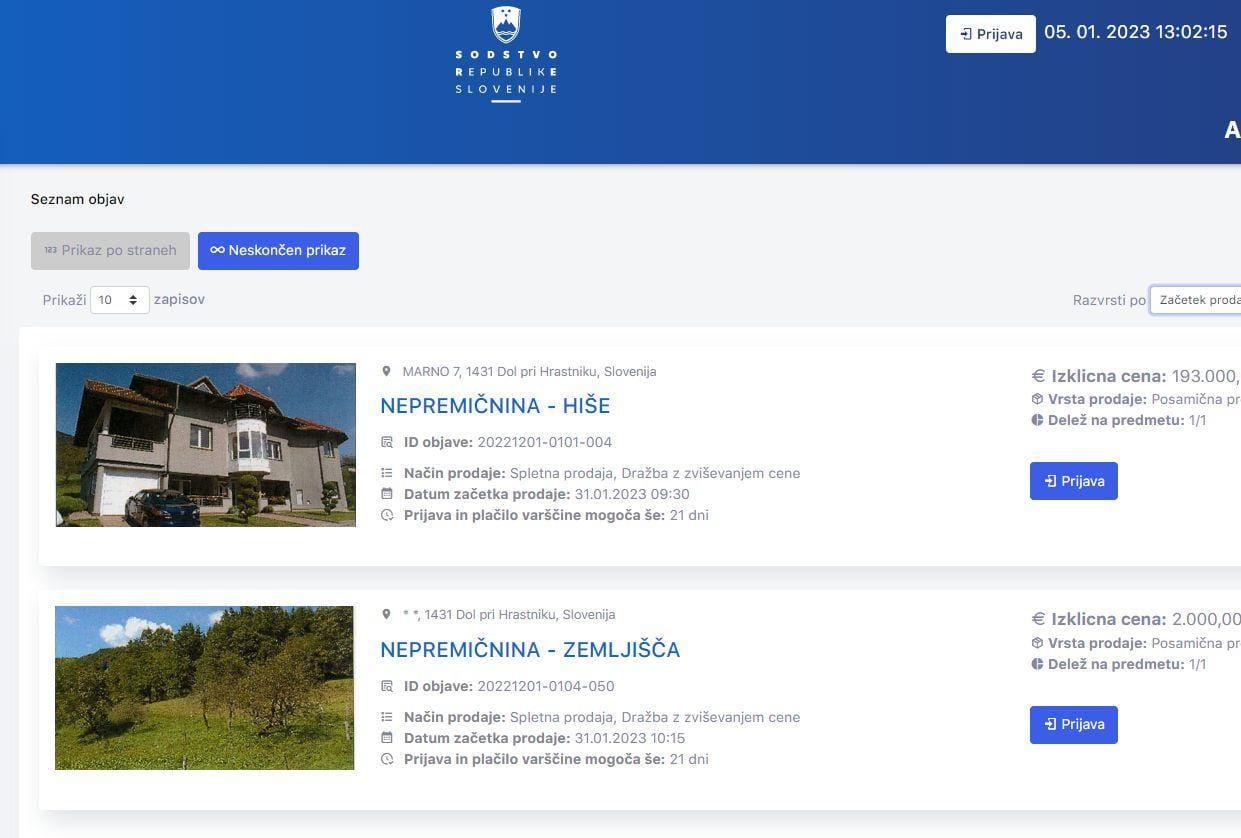
Task: Click the list icon beside Način prodaje
Action: (x=387, y=472)
